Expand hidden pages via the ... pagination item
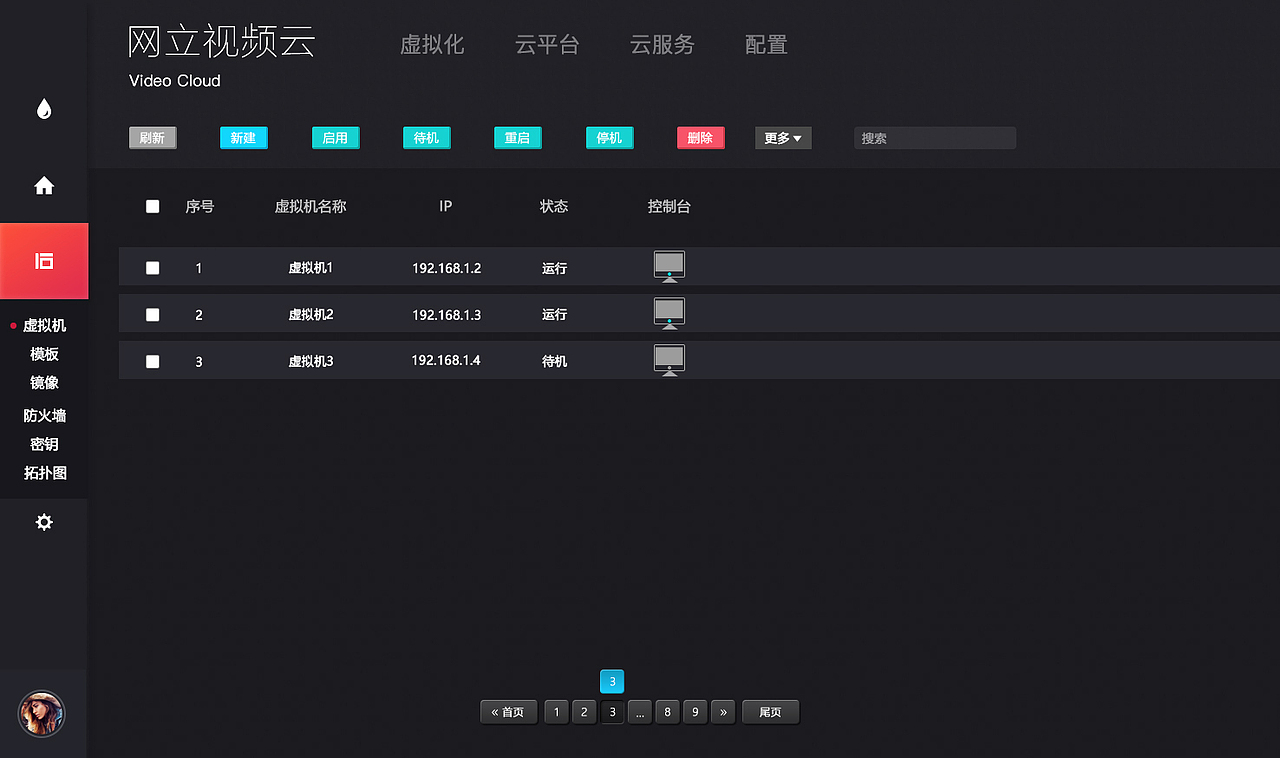The width and height of the screenshot is (1280, 758). 639,711
